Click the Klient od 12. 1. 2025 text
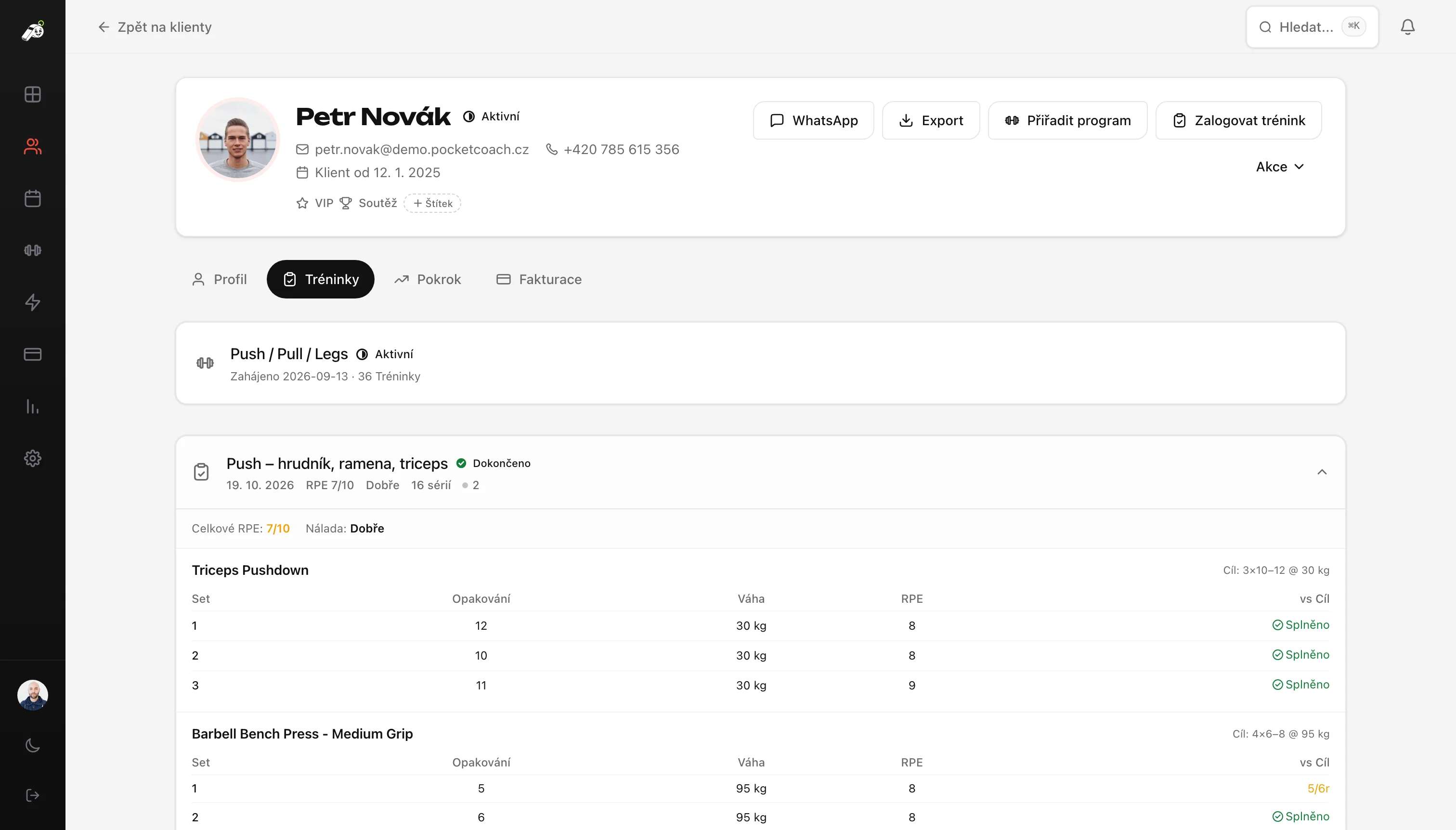 click(377, 173)
